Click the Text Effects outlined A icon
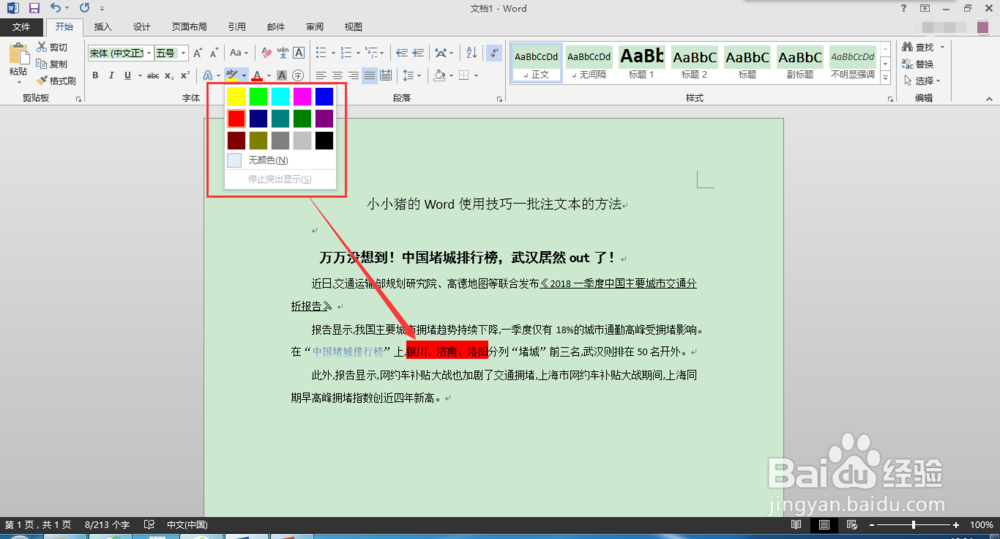 [208, 75]
